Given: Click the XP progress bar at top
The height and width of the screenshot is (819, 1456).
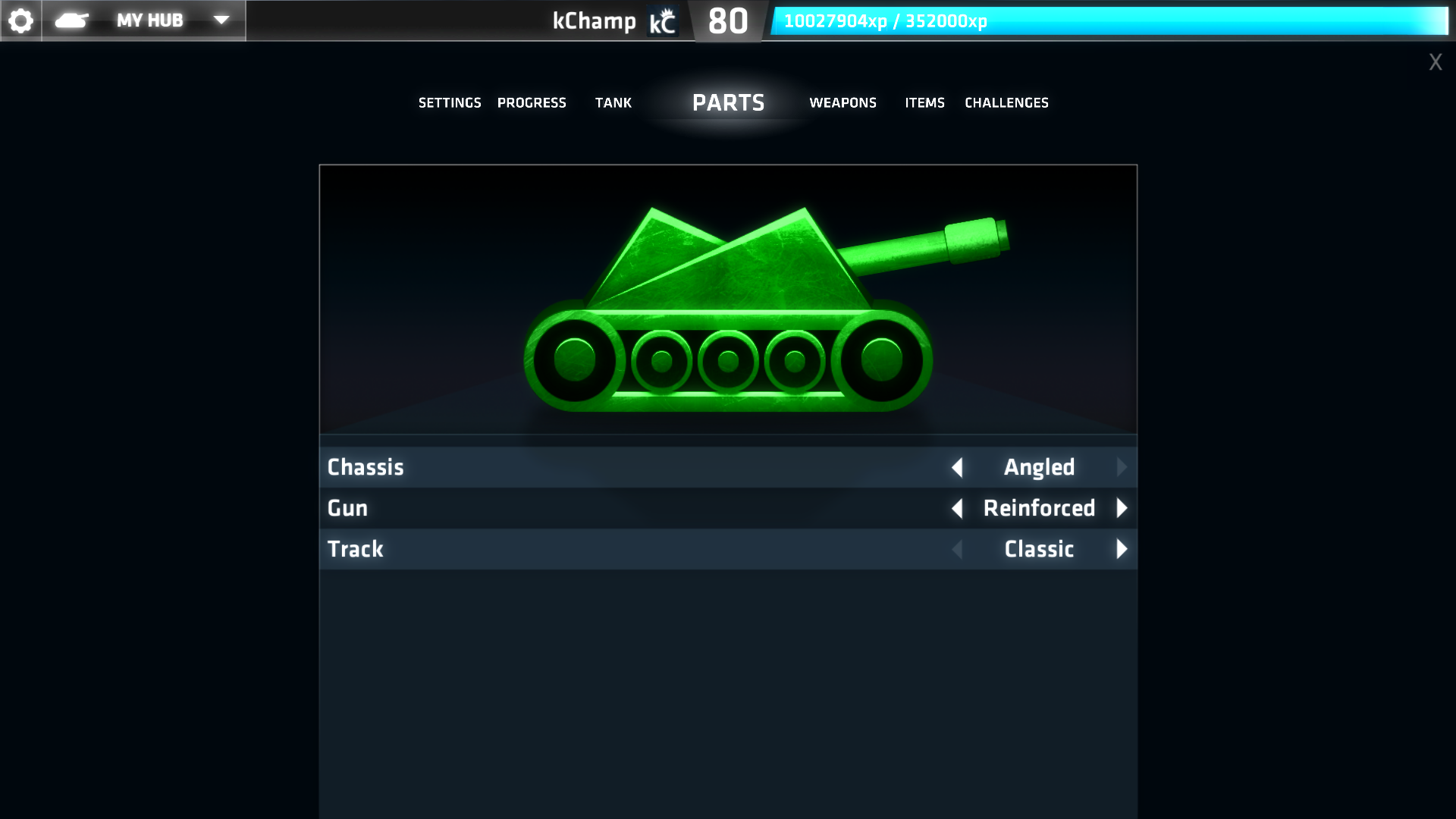Looking at the screenshot, I should (x=1113, y=20).
